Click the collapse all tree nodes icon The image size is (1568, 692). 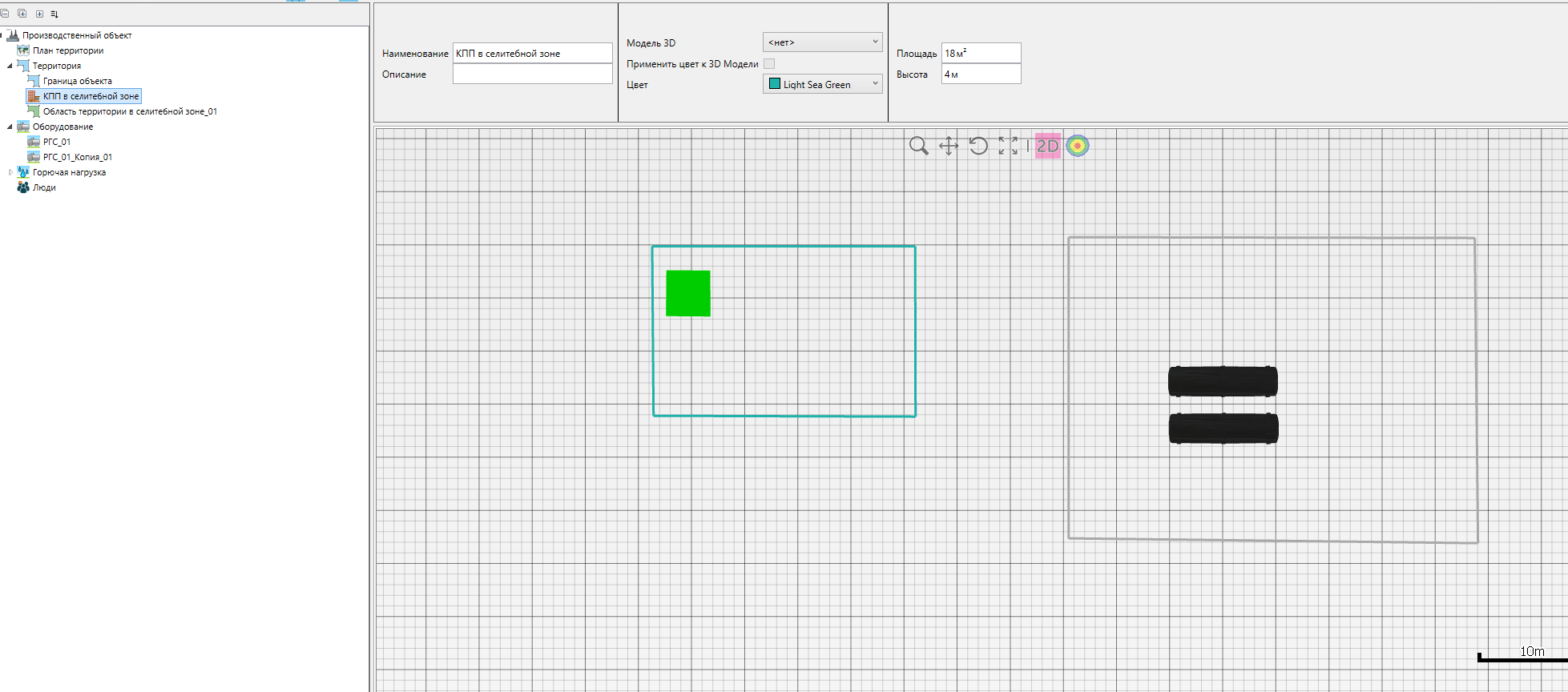[5, 14]
